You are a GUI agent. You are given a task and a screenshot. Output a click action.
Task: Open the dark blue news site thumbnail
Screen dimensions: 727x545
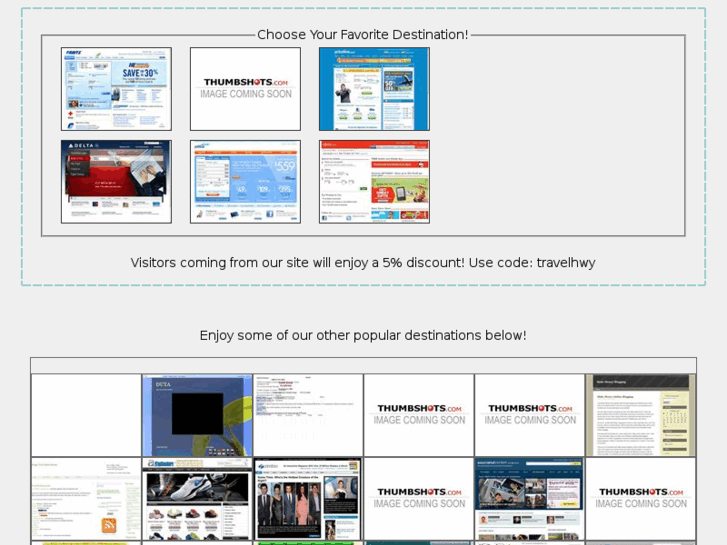tap(530, 499)
